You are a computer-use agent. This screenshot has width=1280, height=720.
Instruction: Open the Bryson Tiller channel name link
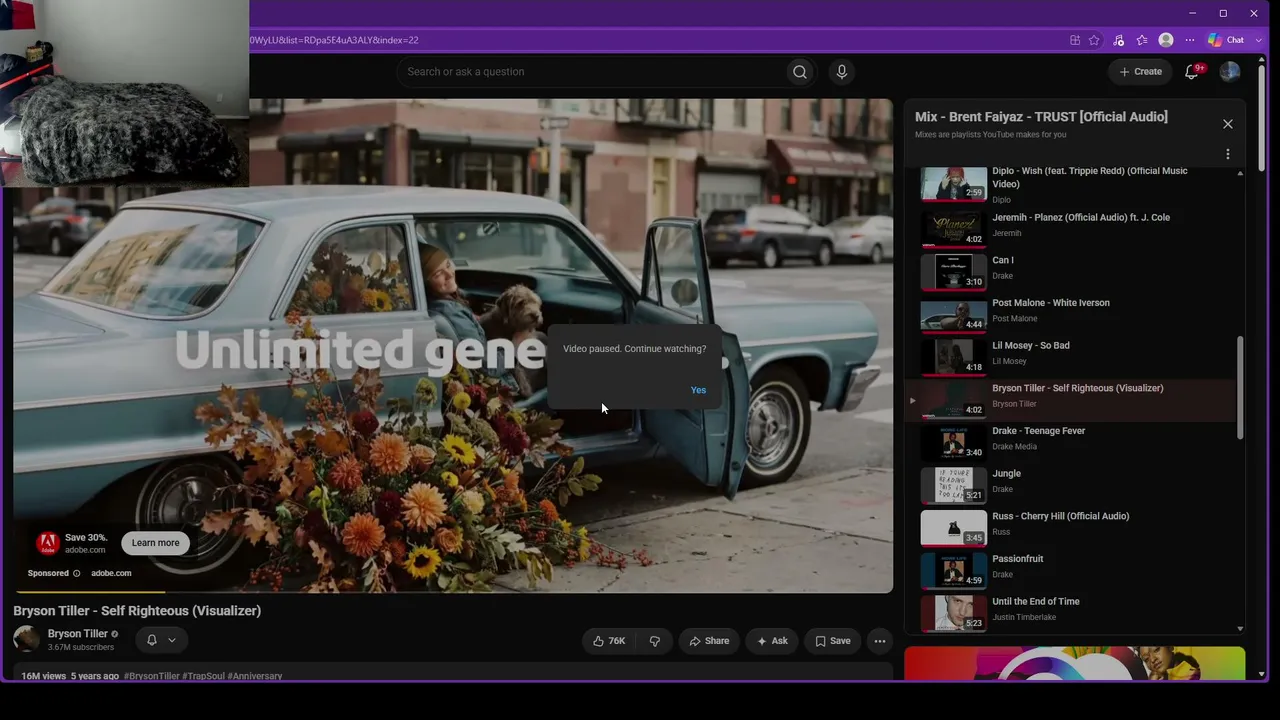click(78, 634)
